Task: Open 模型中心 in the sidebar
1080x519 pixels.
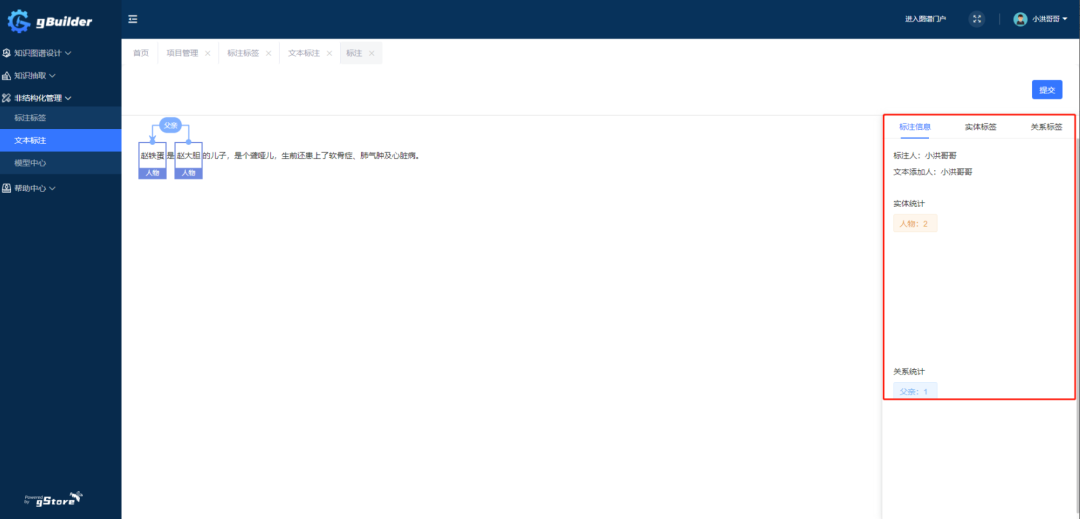Action: click(x=61, y=163)
